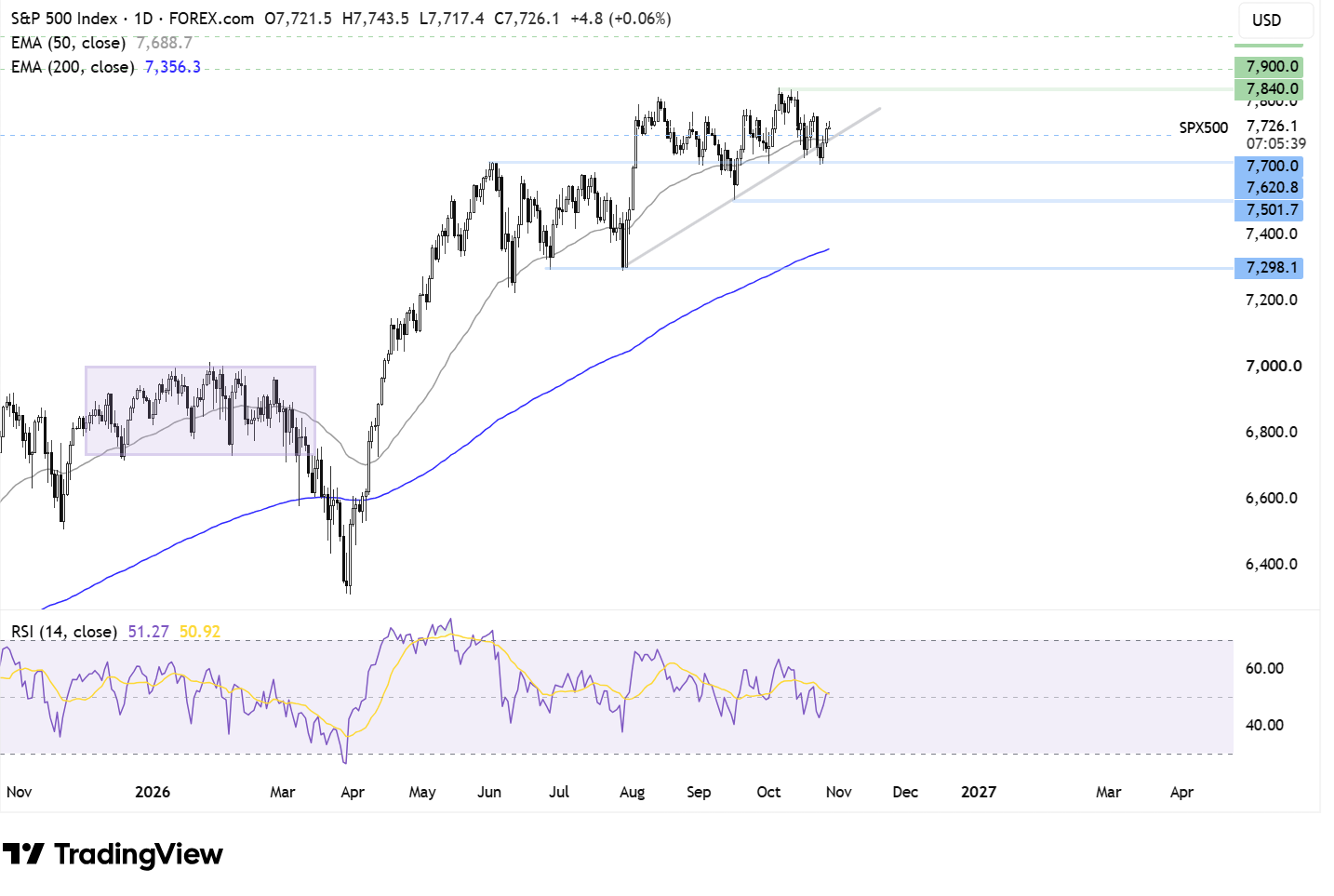
Task: Click the 6,400.0 price axis label
Action: [1272, 564]
